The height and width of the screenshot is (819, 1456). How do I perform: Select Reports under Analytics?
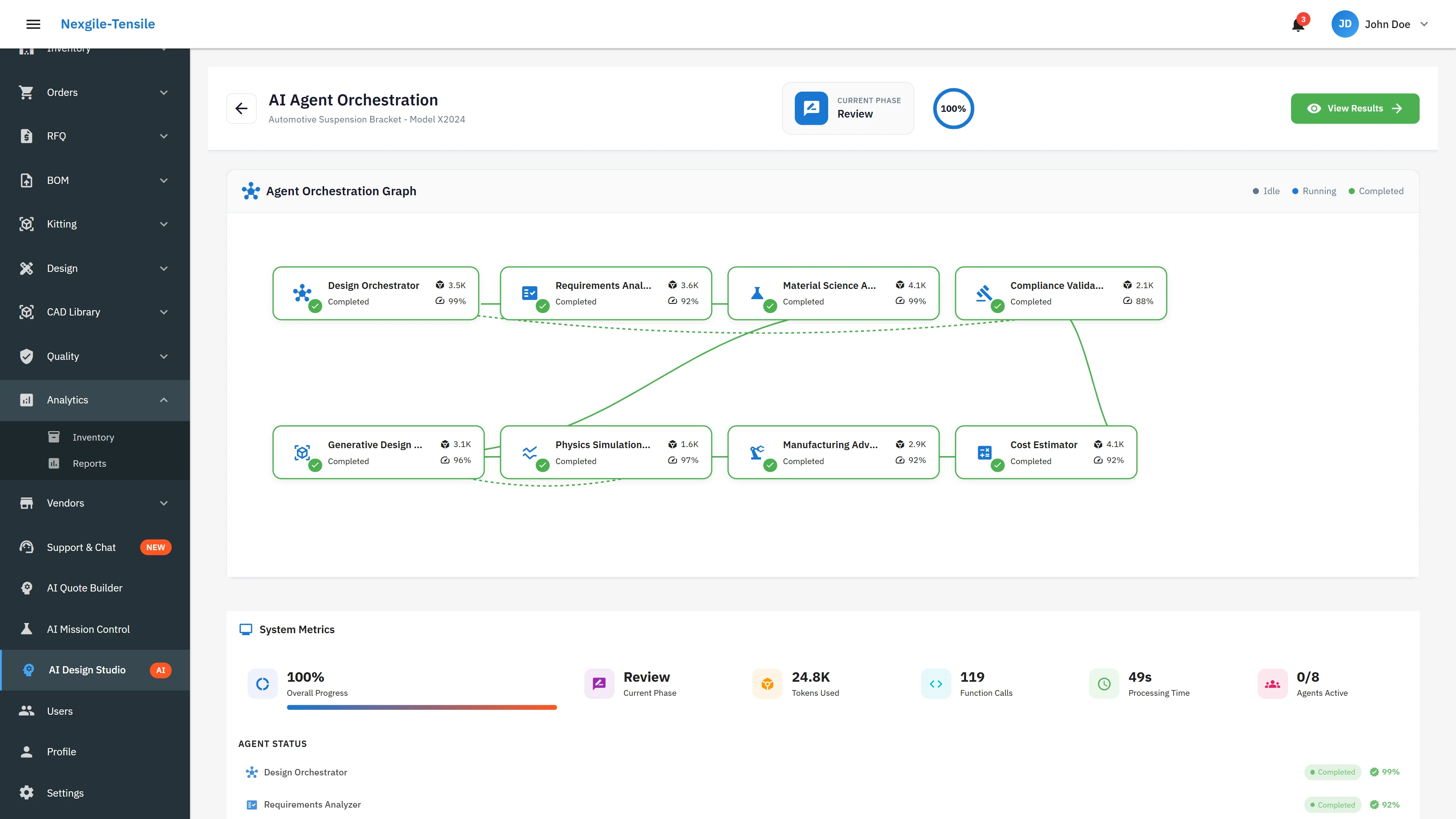[89, 463]
